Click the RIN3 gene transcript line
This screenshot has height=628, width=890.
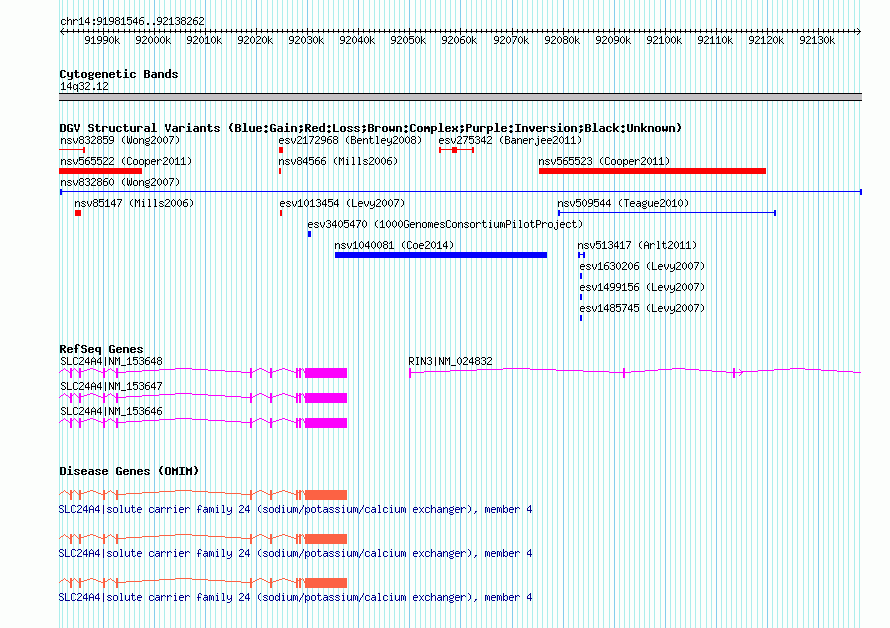tap(635, 372)
